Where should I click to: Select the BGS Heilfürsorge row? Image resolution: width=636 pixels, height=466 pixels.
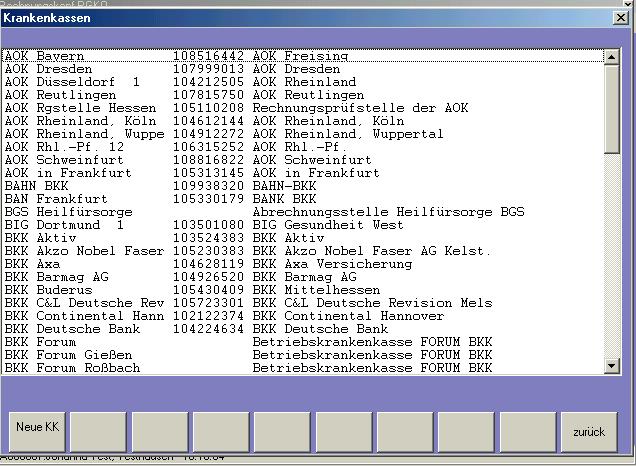(303, 212)
